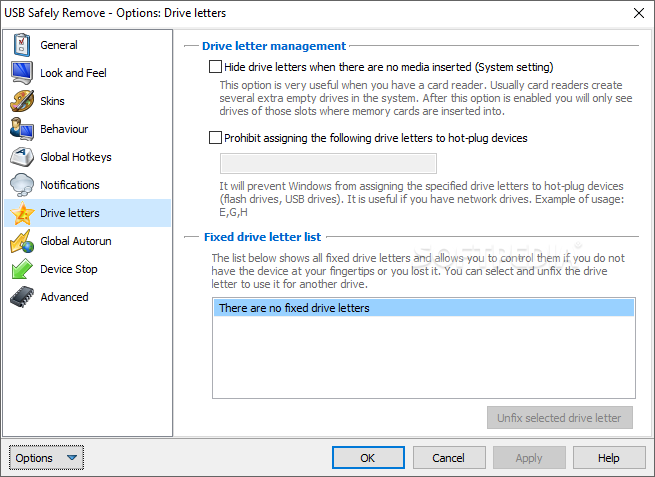The image size is (655, 477).
Task: Click the Look and Feel monitor icon
Action: click(22, 73)
